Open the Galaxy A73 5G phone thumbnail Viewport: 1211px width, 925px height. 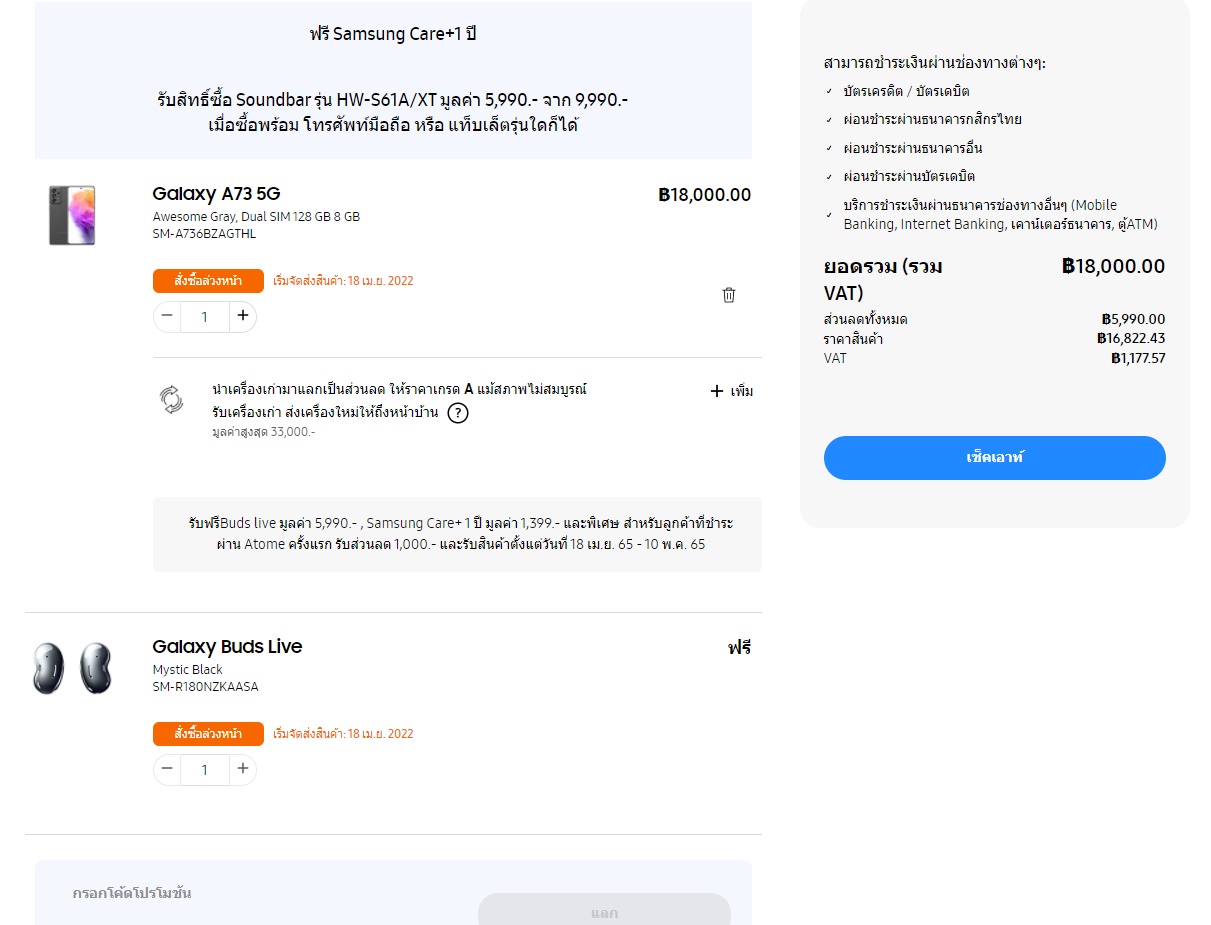coord(72,215)
